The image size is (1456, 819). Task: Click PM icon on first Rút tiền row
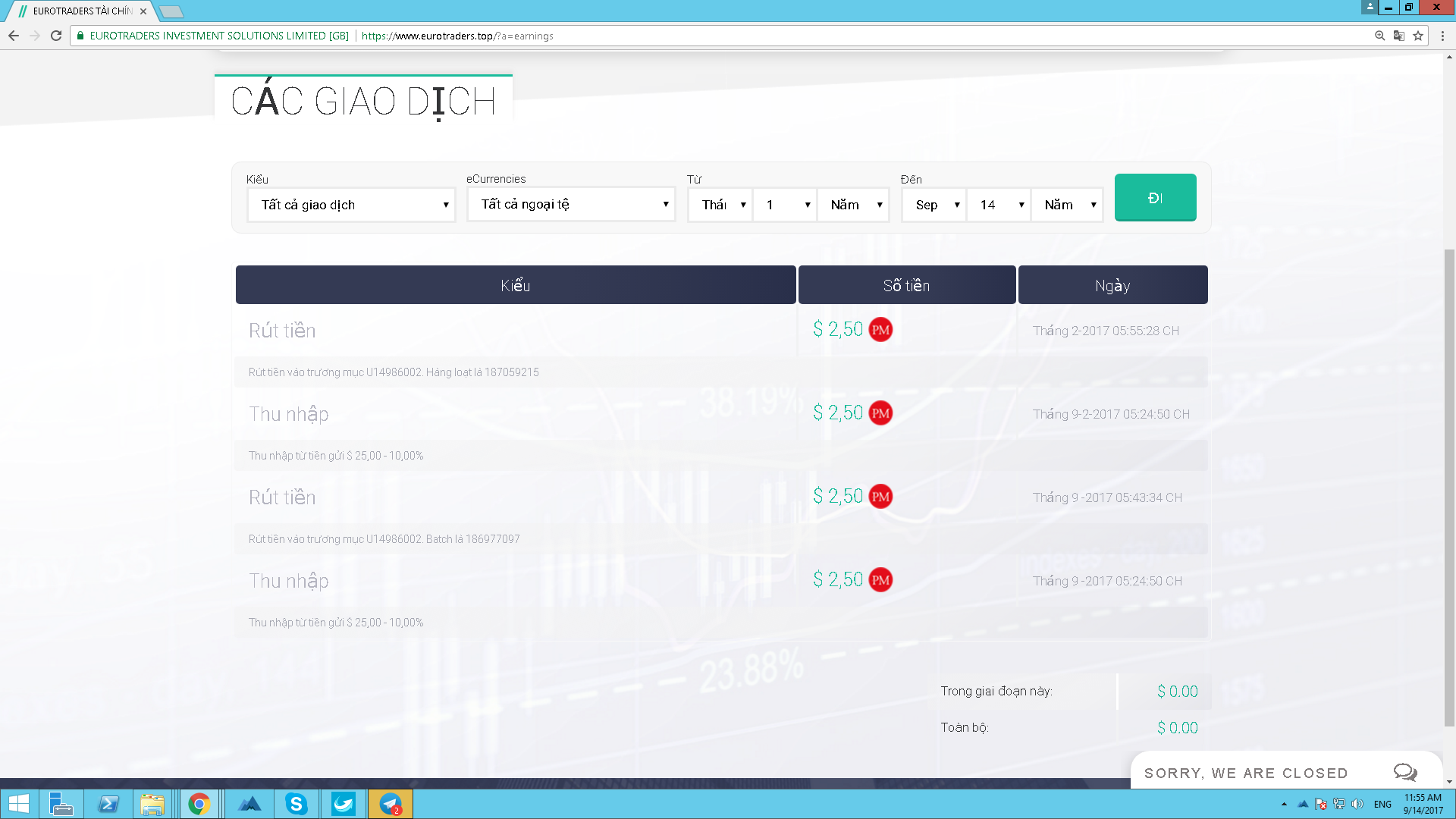pos(880,330)
